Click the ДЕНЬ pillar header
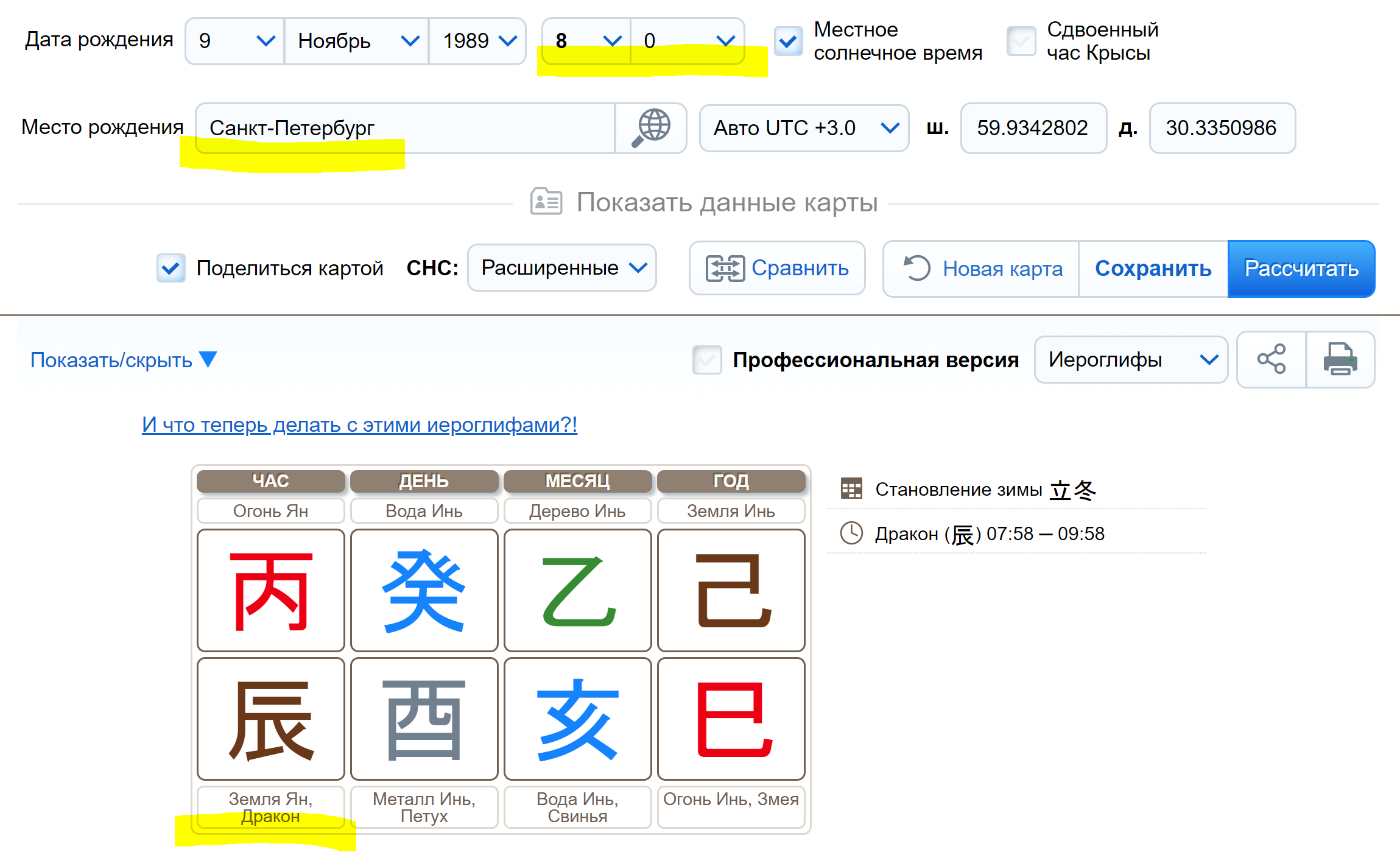 [424, 481]
